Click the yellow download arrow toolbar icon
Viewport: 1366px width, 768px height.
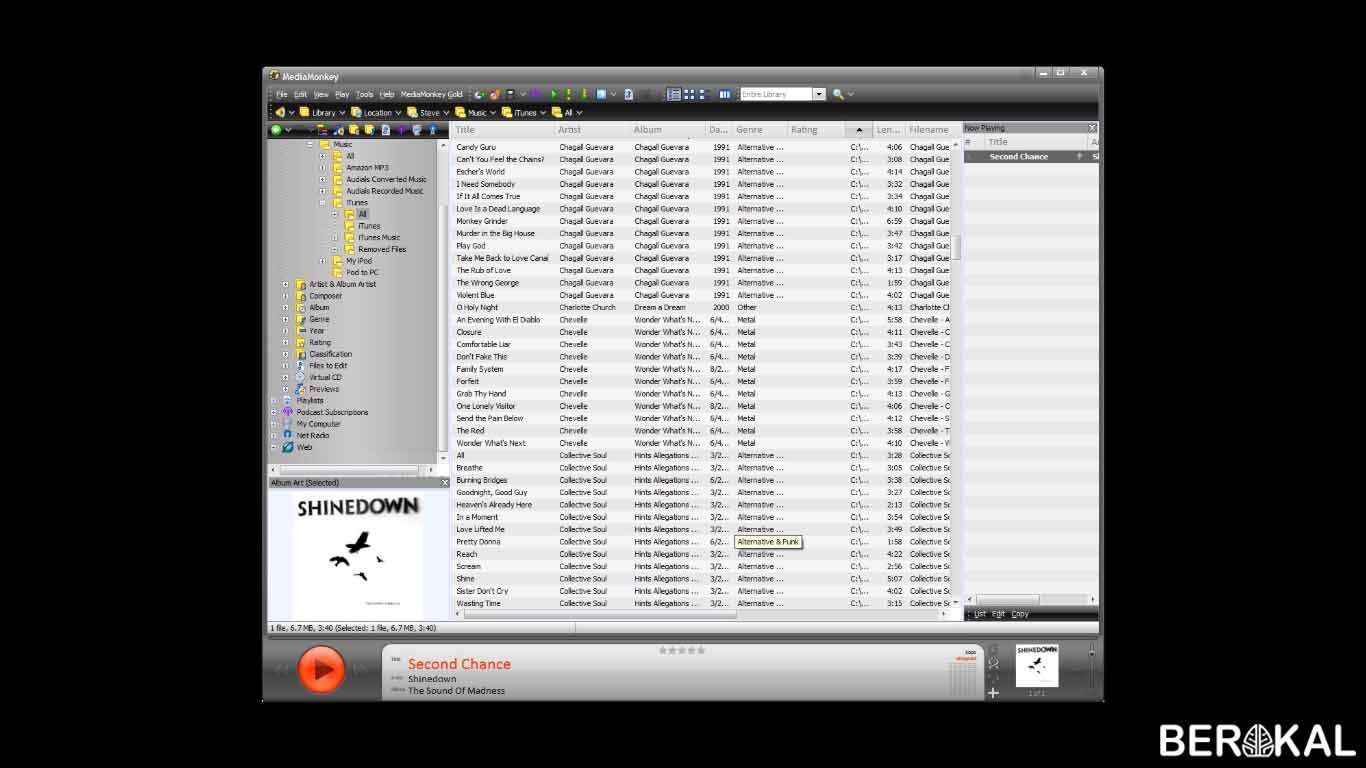coord(584,94)
